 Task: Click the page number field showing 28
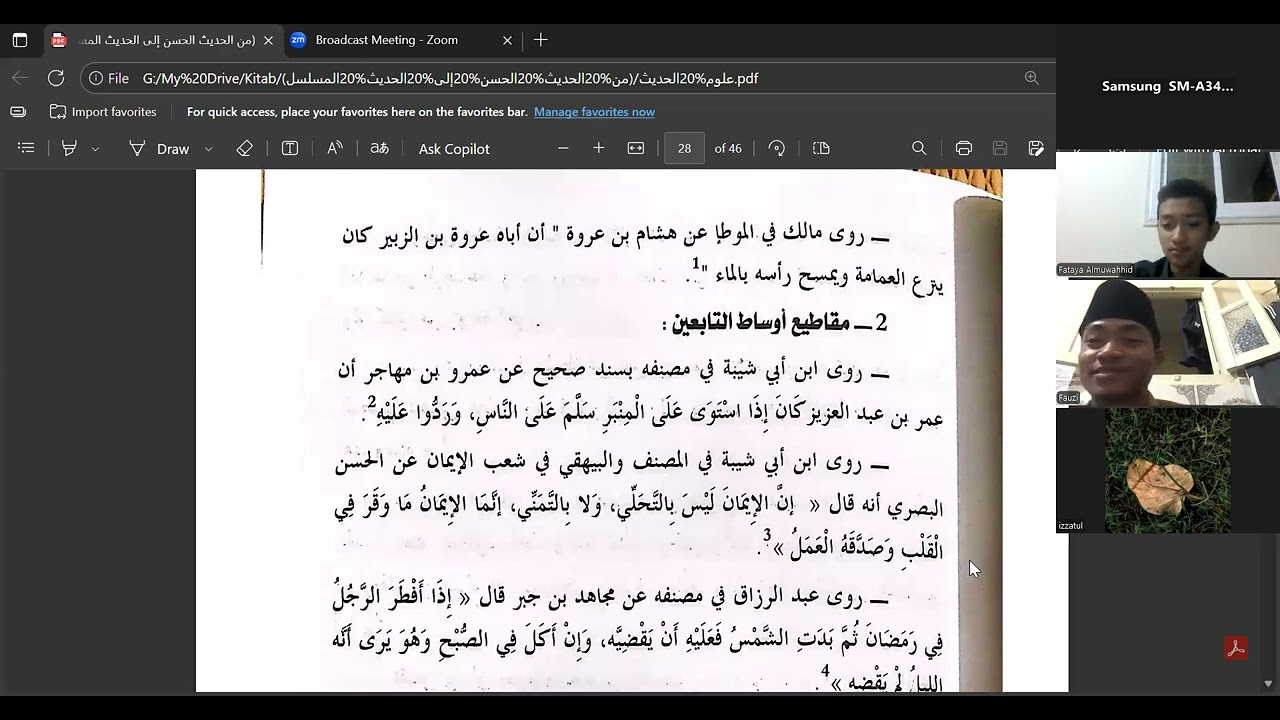(684, 148)
